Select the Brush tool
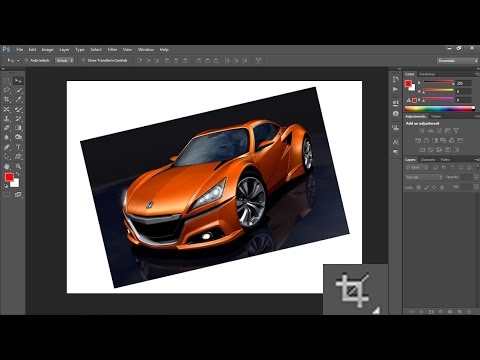This screenshot has height=360, width=480. click(18, 109)
